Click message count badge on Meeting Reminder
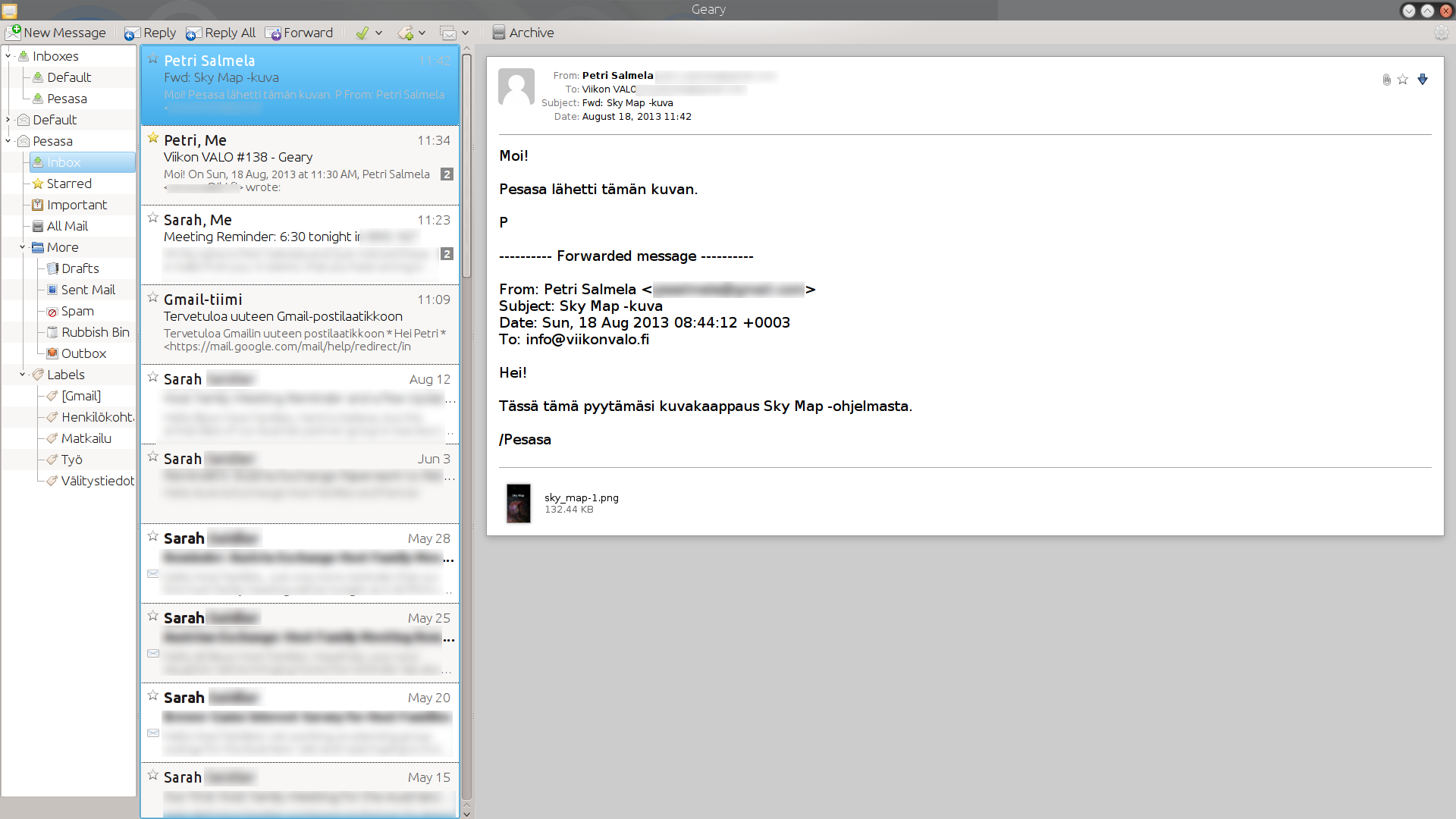Screen dimensions: 1456x819 [447, 254]
